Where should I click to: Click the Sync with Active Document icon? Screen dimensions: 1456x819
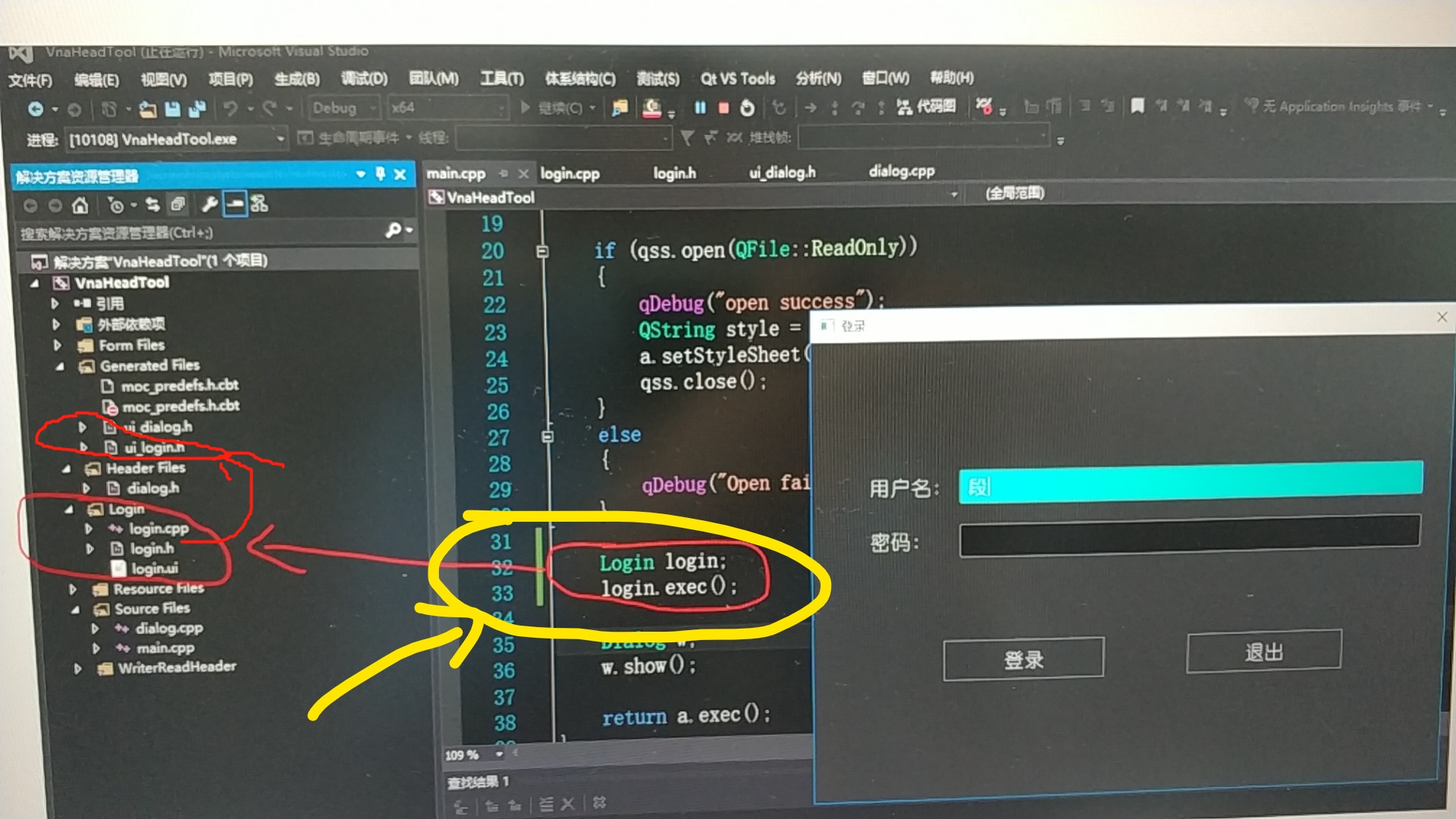click(x=152, y=205)
